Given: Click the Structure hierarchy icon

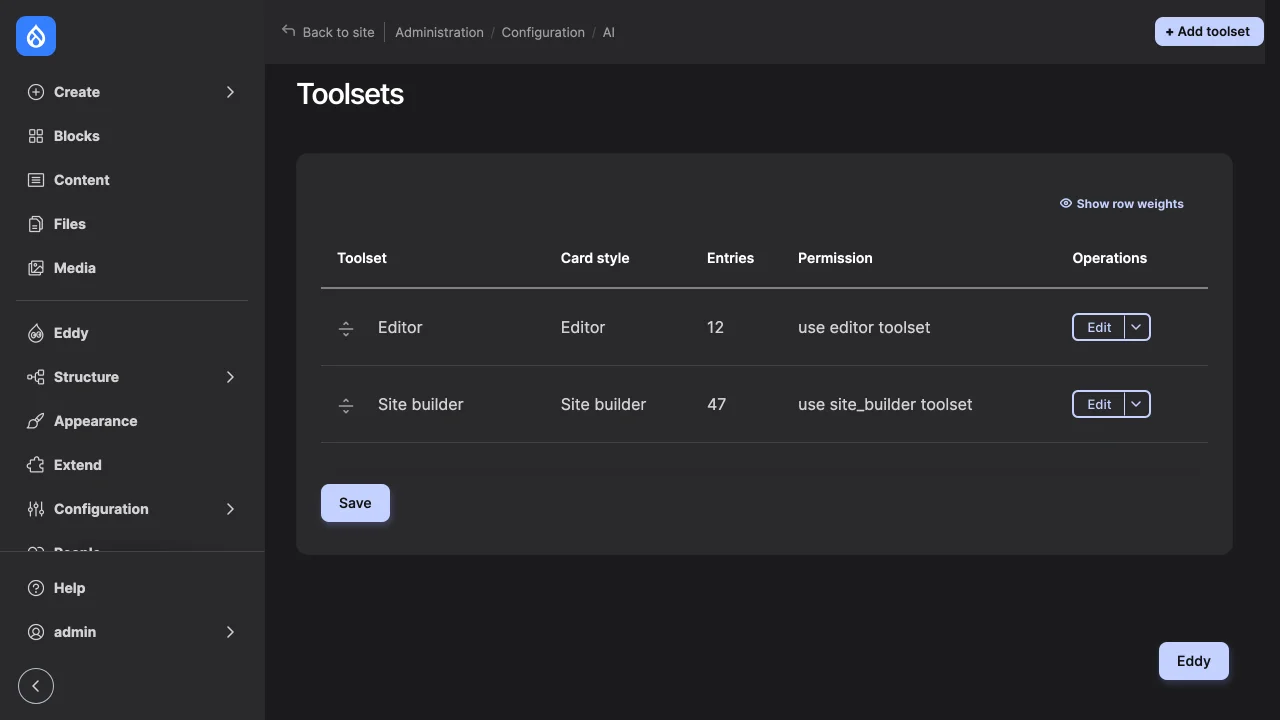Looking at the screenshot, I should point(36,377).
